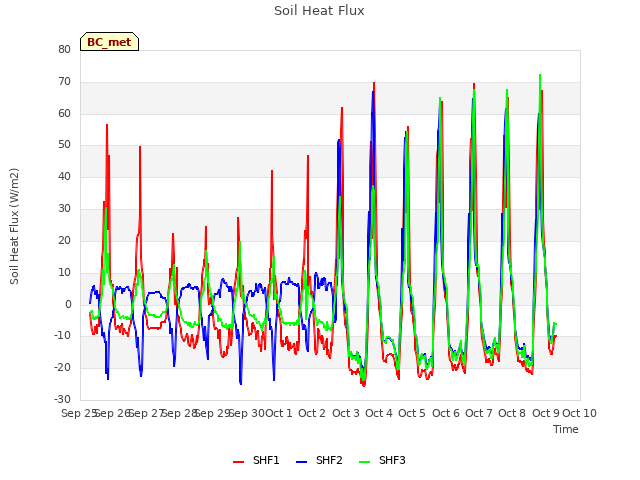Toggle the SHF1 legend entry
Screen dimensions: 640x480
pyautogui.click(x=256, y=460)
